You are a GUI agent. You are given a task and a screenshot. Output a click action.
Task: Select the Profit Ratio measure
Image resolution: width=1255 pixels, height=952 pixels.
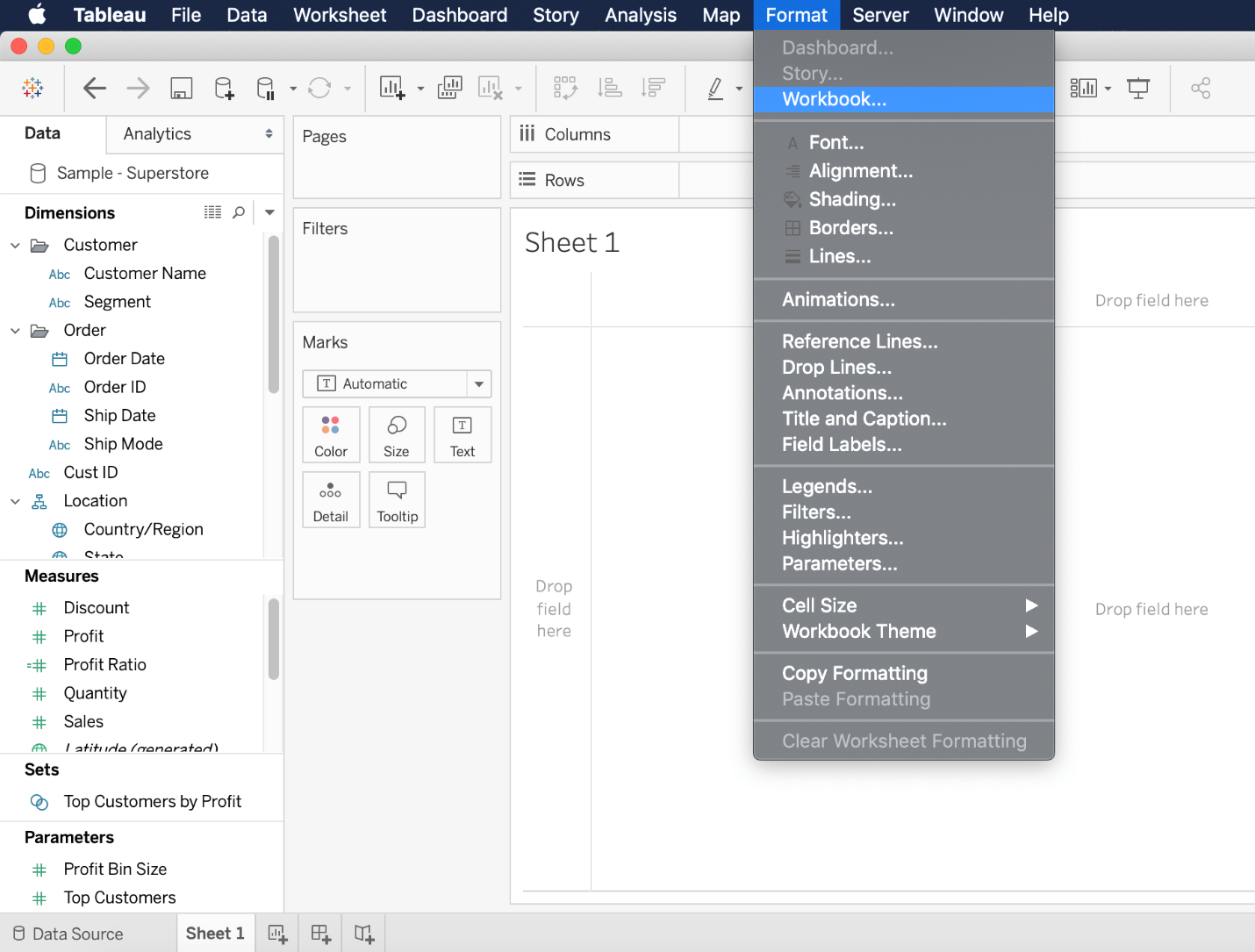click(104, 664)
